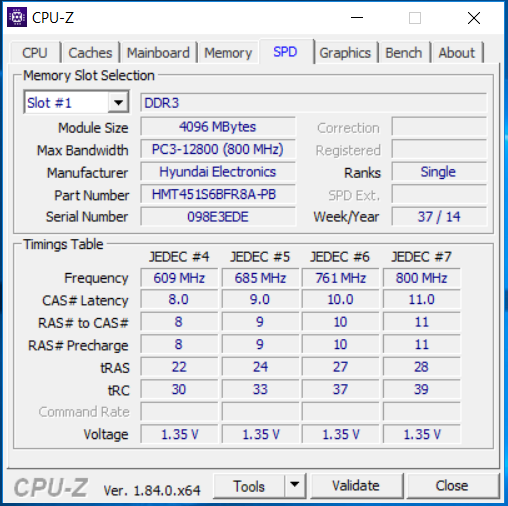This screenshot has height=506, width=508.
Task: Click the Max Bandwidth label
Action: (x=83, y=150)
